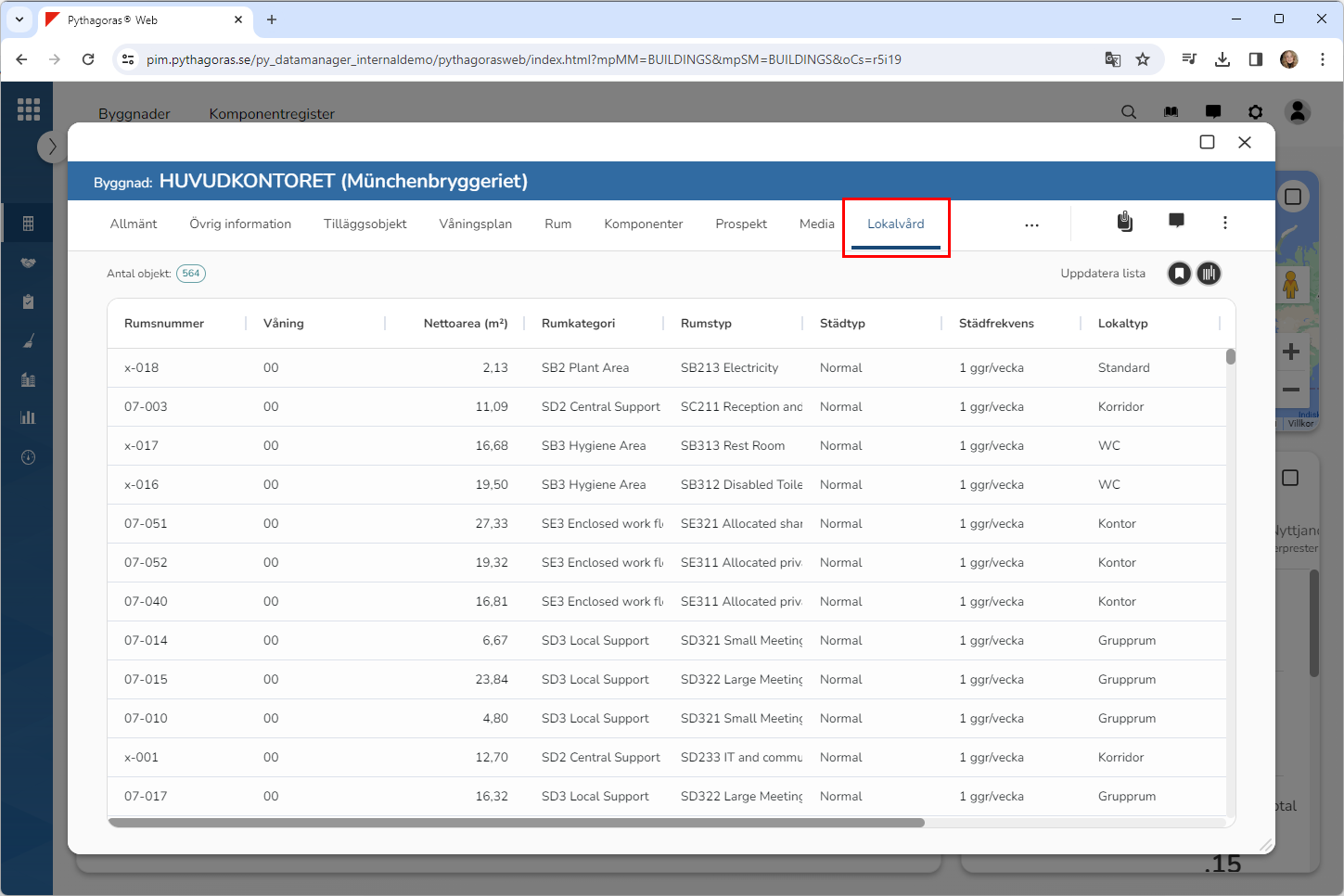1344x896 pixels.
Task: Expand the collapsed left sidebar with chevron
Action: tap(52, 147)
